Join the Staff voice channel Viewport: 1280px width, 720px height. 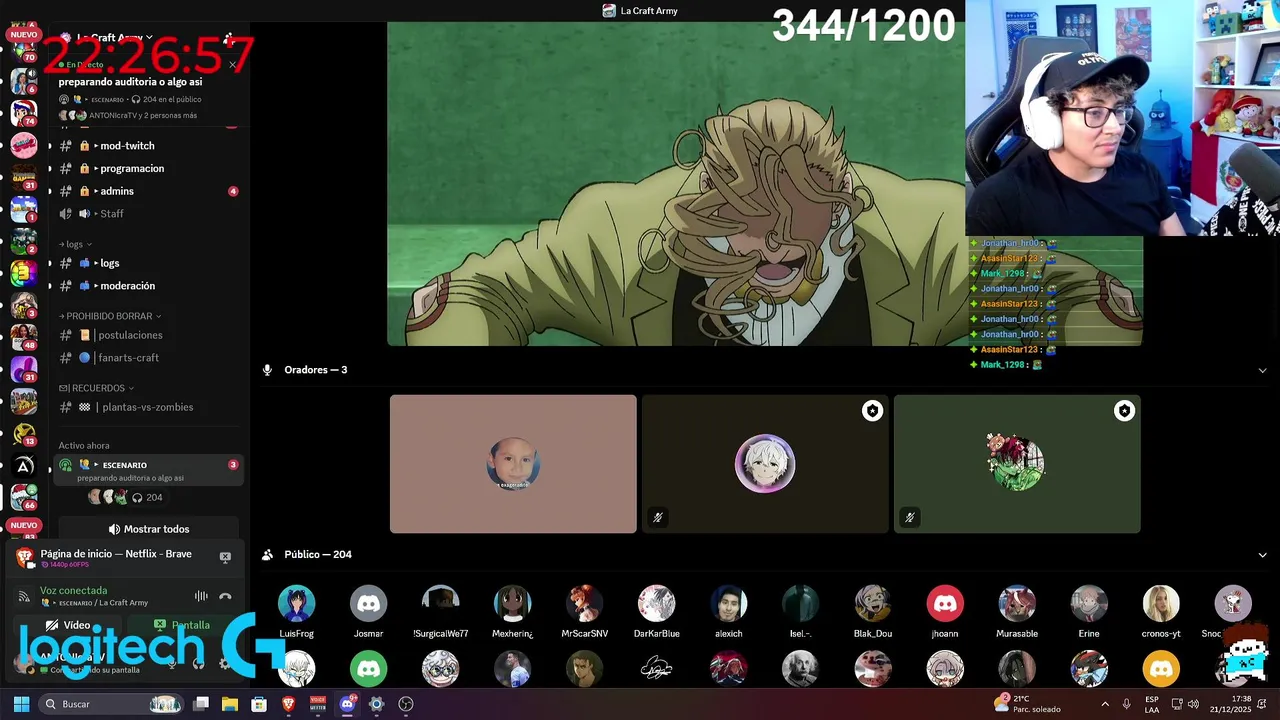pos(146,213)
